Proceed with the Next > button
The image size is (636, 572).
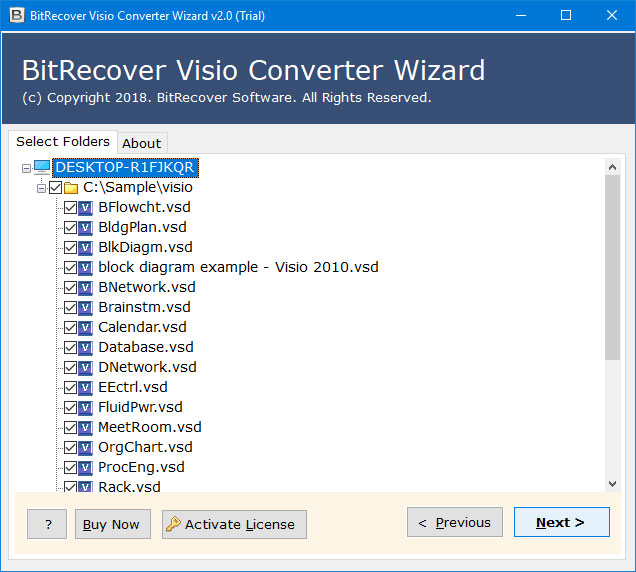562,522
